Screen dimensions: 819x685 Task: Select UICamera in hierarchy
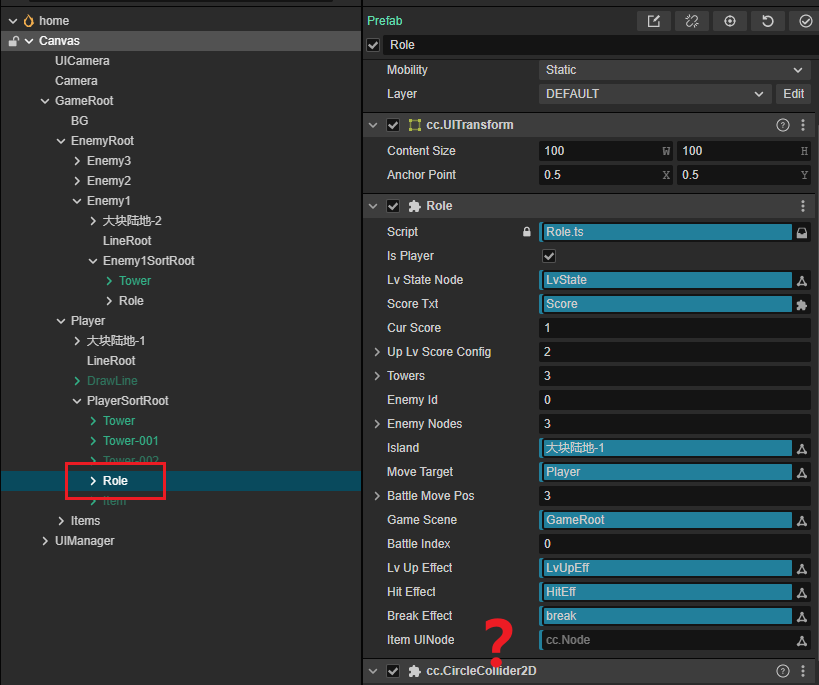point(82,61)
